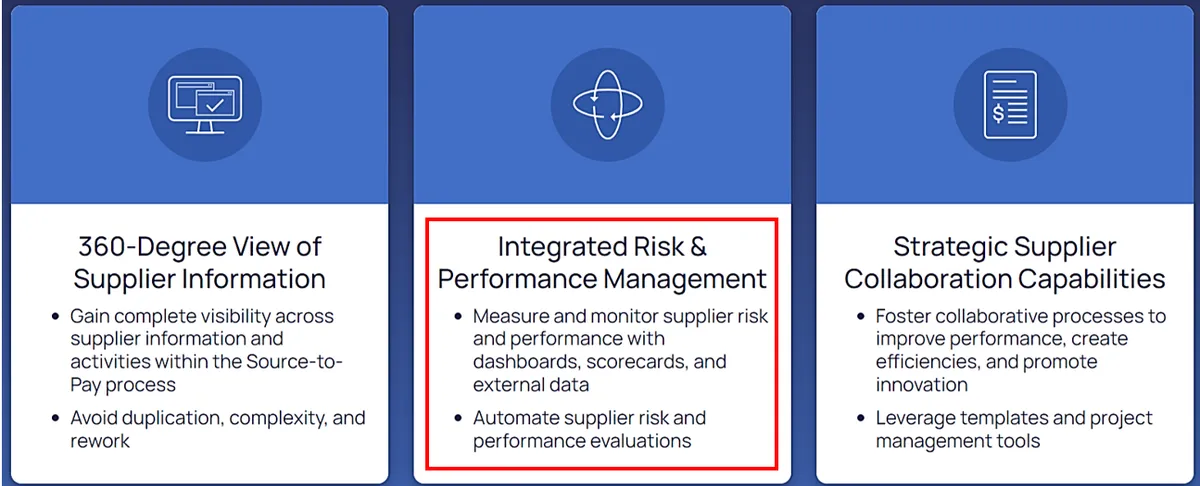Screen dimensions: 1200x486
Task: Click blue header of the first card
Action: click(x=200, y=104)
